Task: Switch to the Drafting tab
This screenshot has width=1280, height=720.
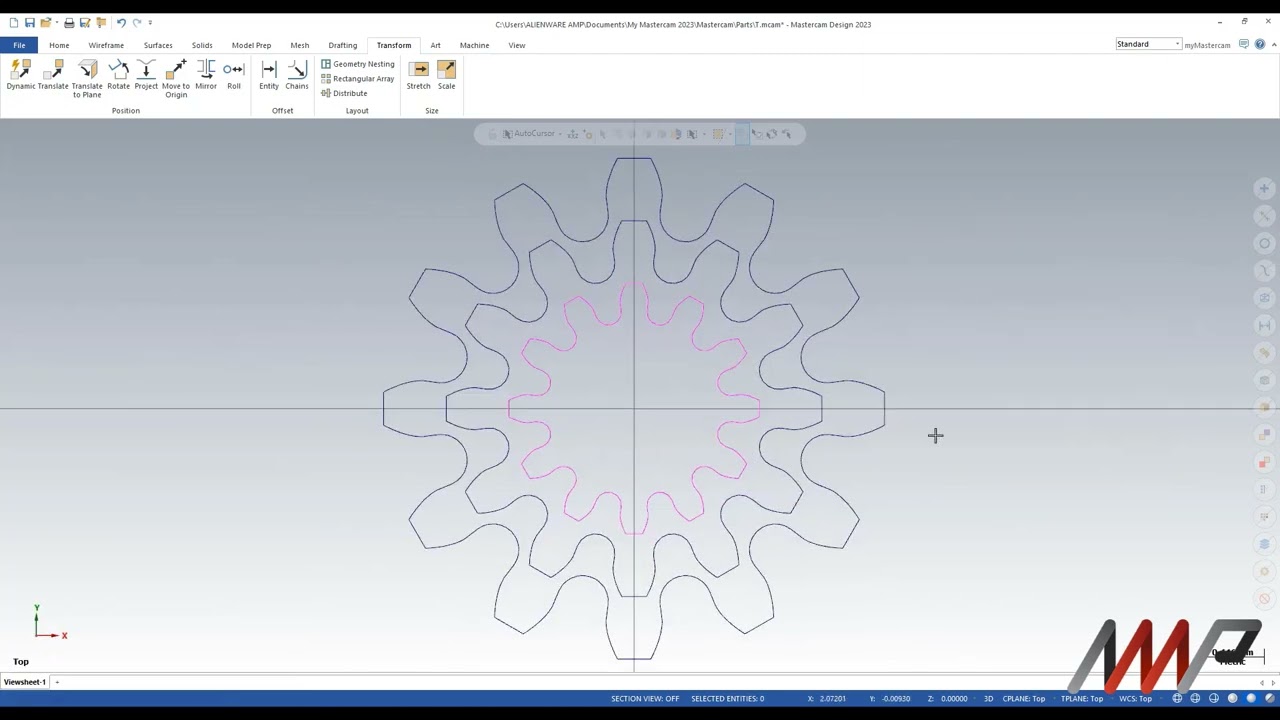Action: [343, 45]
